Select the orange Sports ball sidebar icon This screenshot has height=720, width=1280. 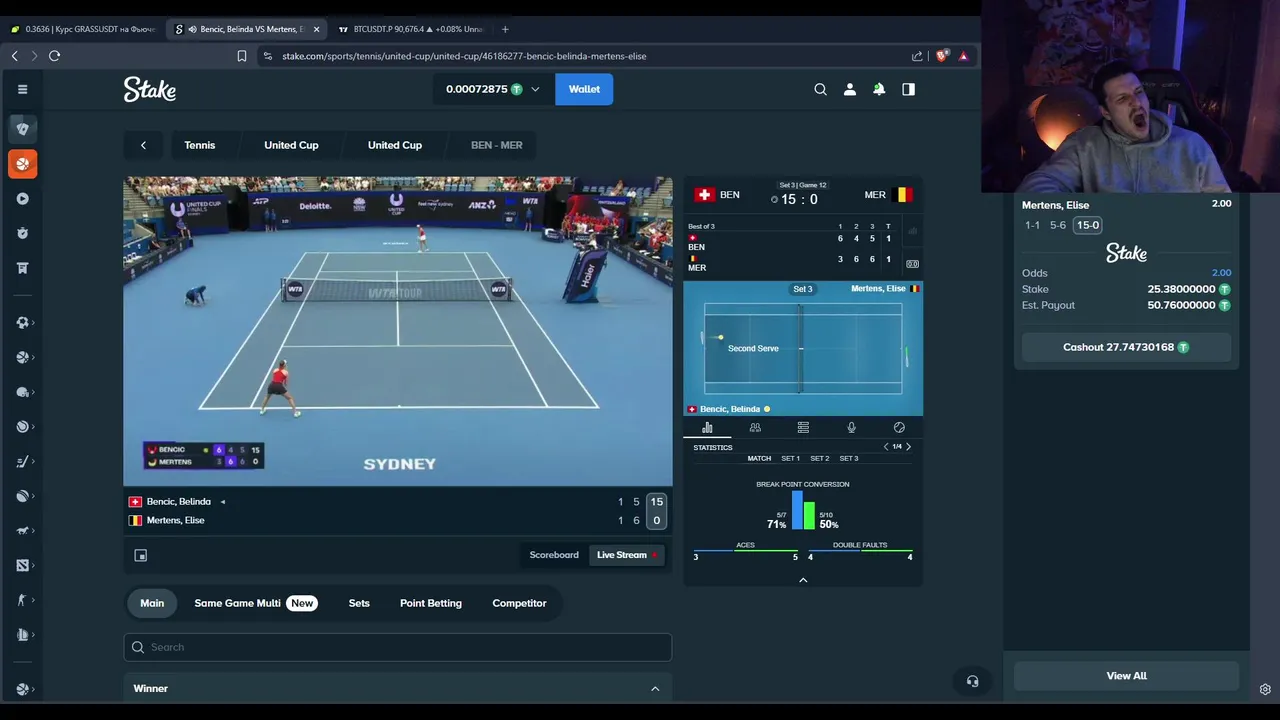(x=22, y=164)
